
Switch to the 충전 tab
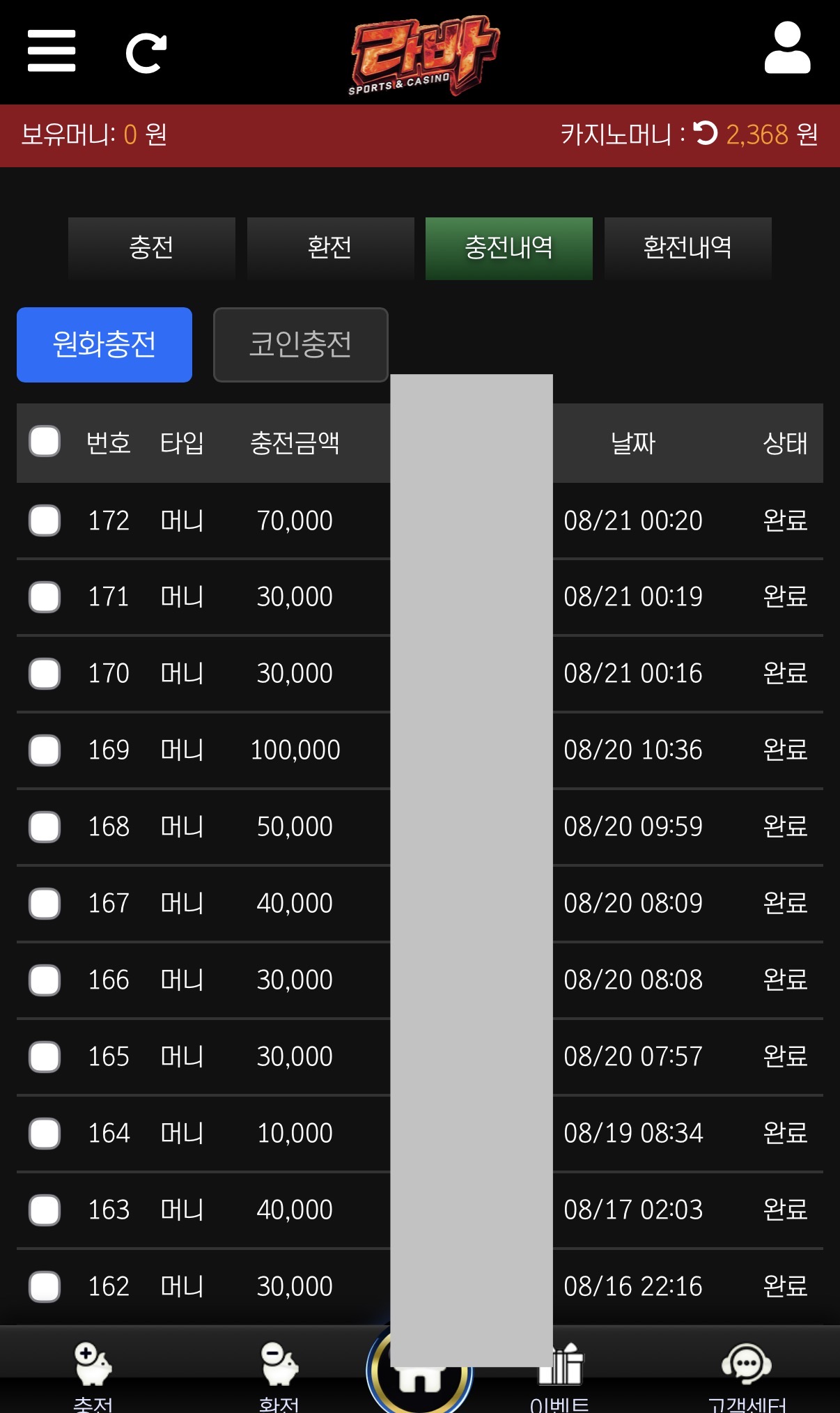click(152, 248)
